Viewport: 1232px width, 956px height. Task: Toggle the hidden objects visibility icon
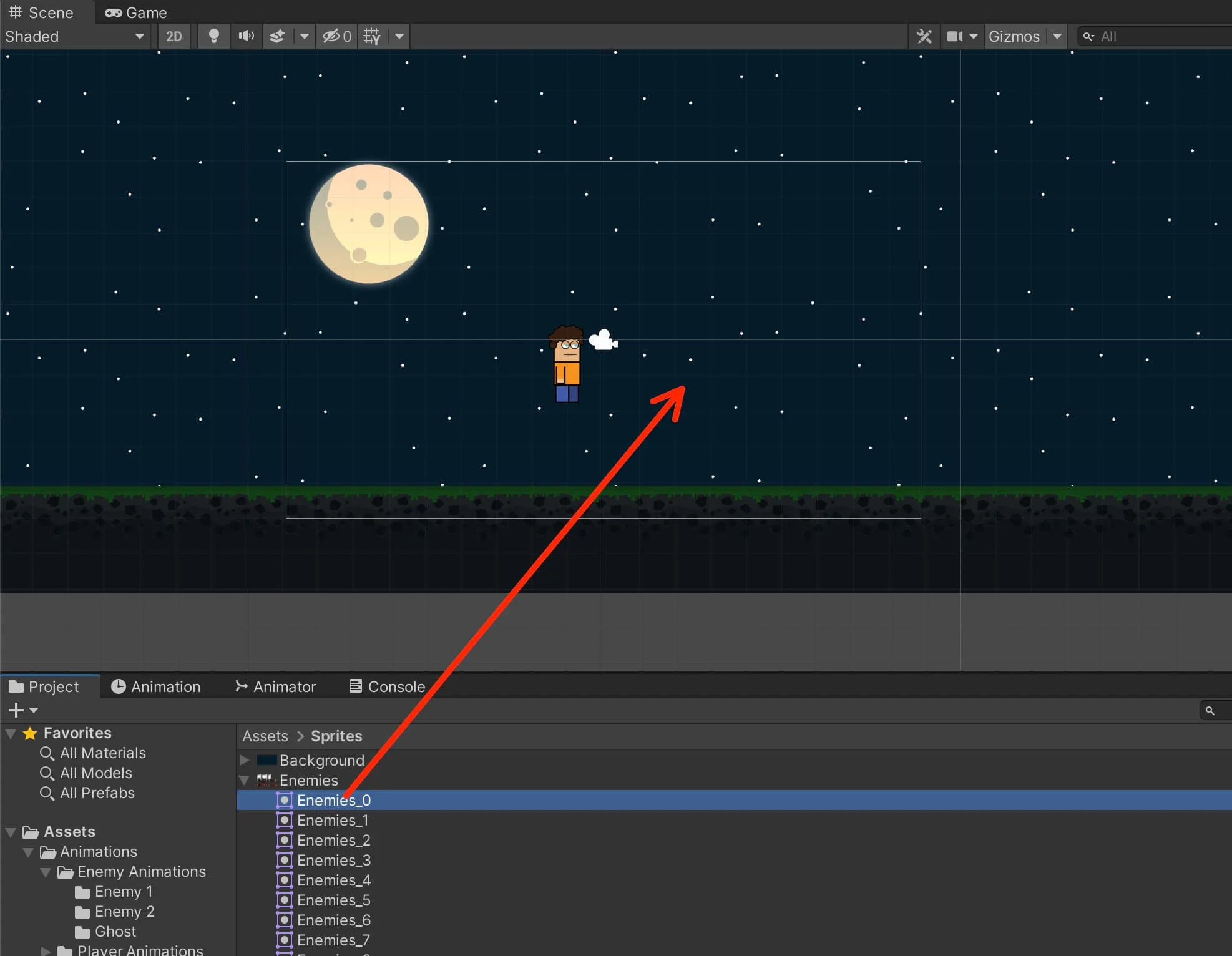(x=337, y=36)
